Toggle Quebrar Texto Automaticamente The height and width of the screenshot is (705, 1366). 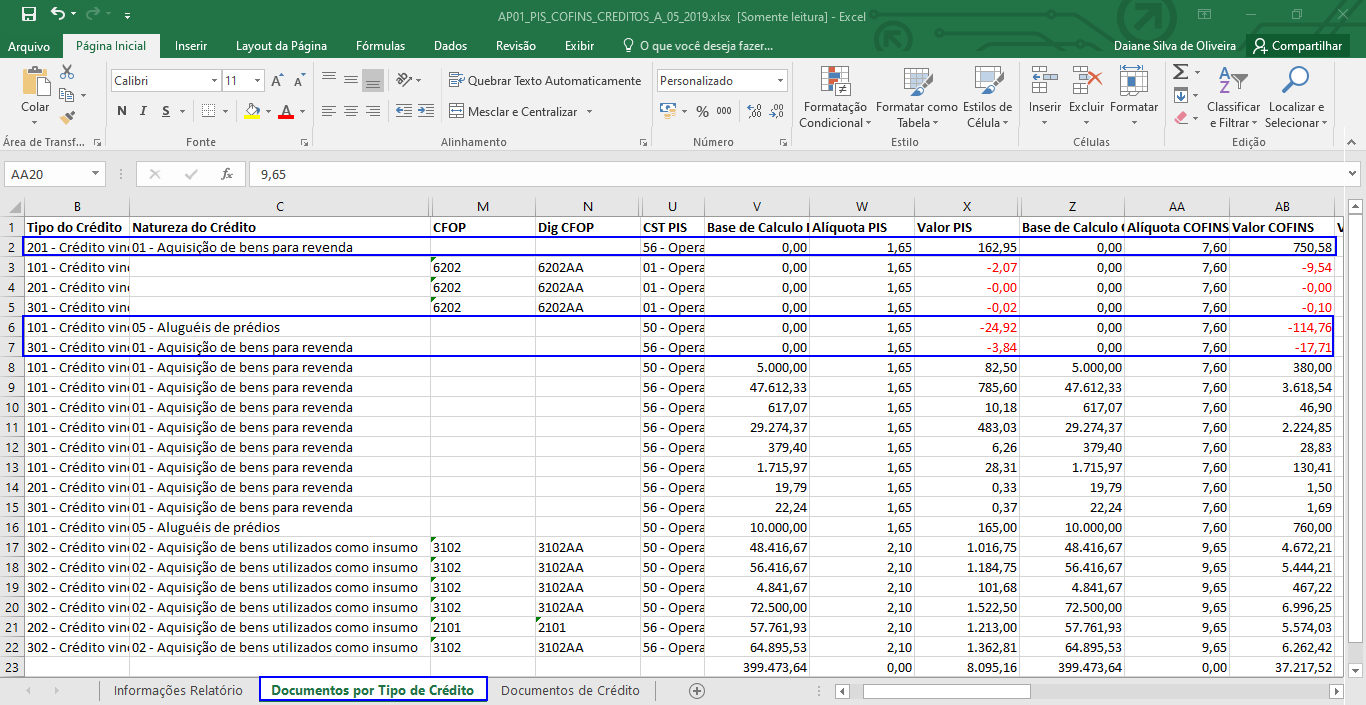(545, 81)
